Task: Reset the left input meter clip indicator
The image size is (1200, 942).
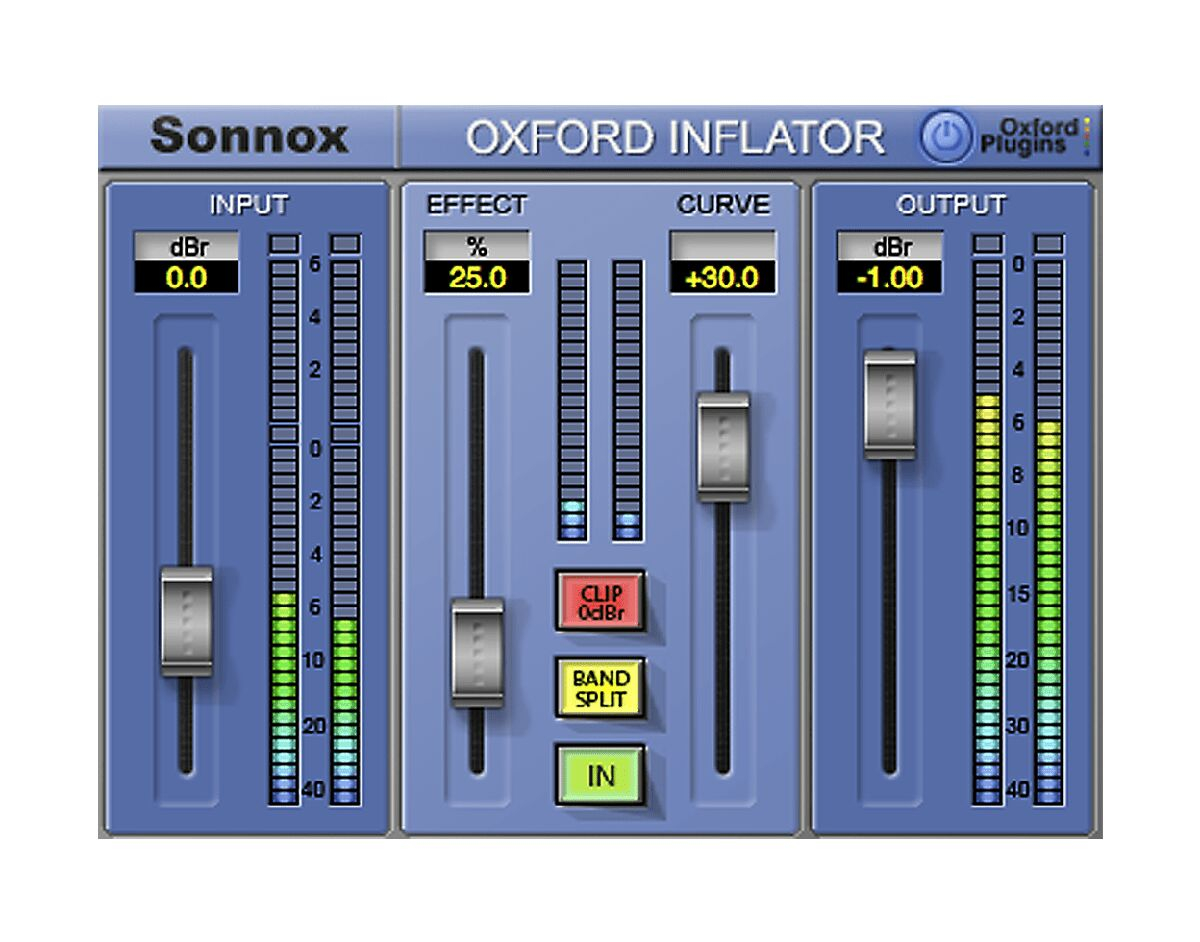Action: [285, 243]
